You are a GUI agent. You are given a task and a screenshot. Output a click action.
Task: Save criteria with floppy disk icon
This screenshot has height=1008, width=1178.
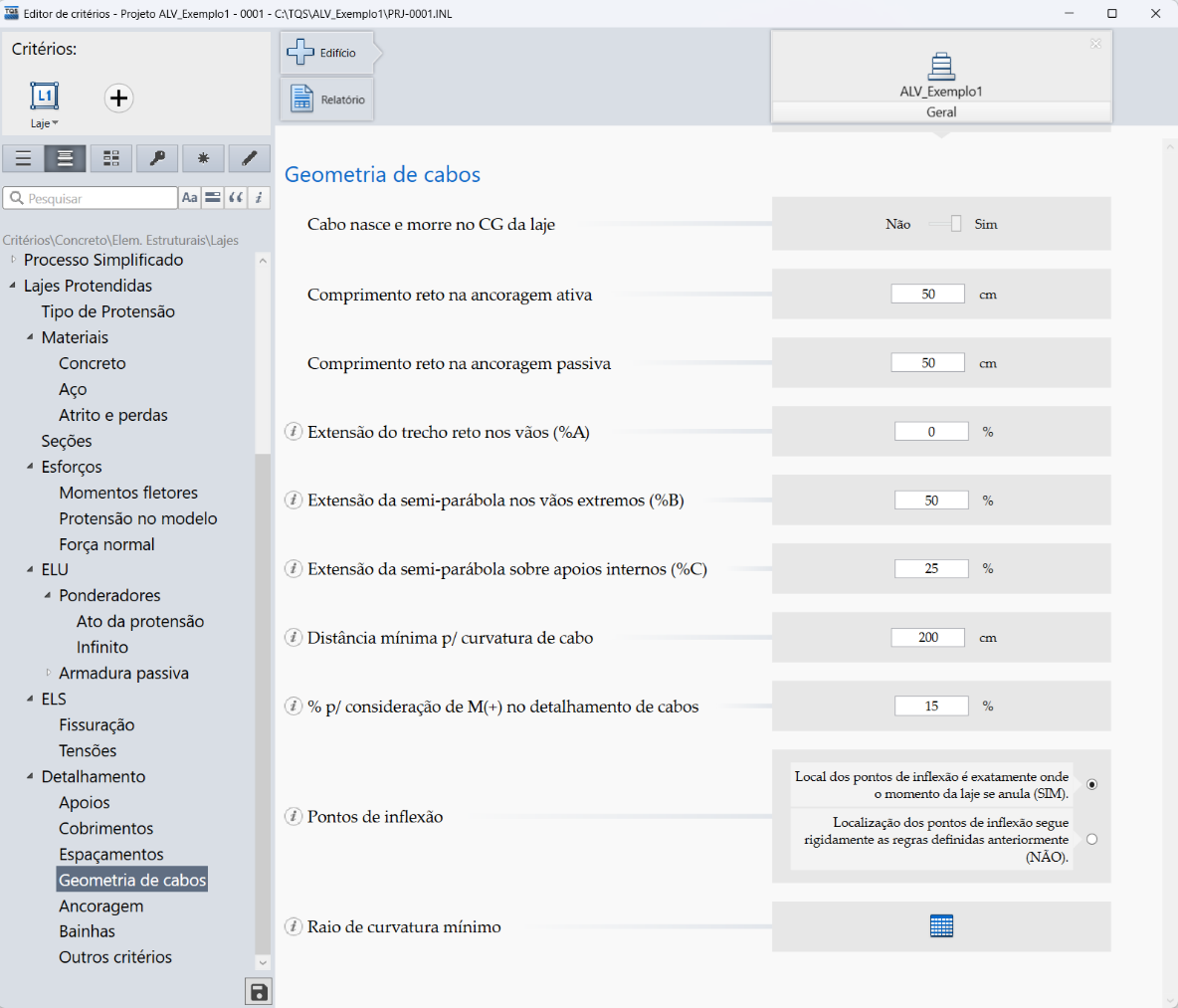259,992
